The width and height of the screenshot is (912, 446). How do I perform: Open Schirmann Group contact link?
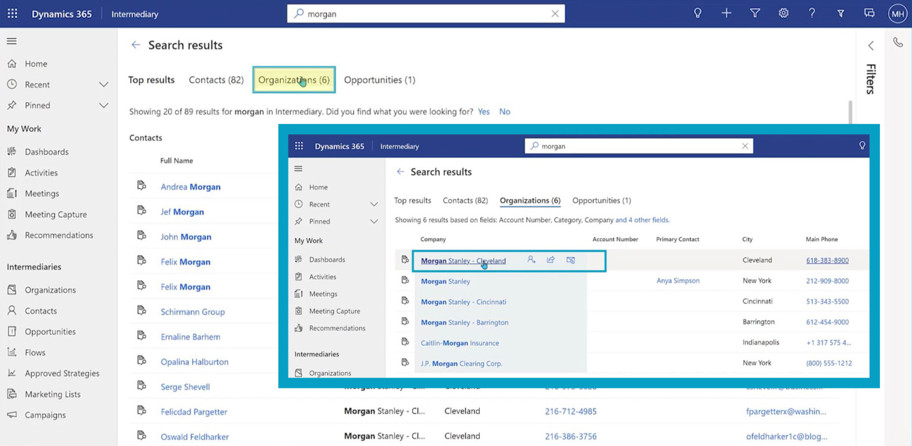tap(193, 312)
